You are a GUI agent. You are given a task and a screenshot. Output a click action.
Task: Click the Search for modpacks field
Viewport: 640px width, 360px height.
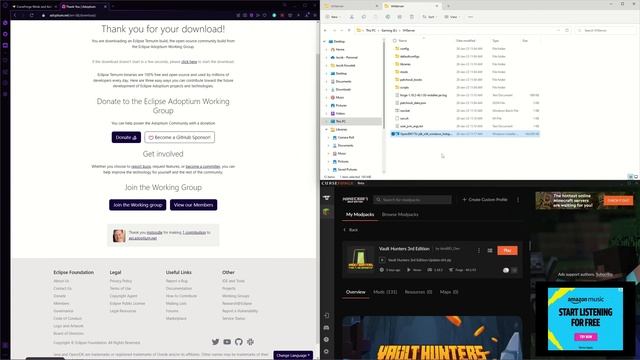[x=413, y=200]
